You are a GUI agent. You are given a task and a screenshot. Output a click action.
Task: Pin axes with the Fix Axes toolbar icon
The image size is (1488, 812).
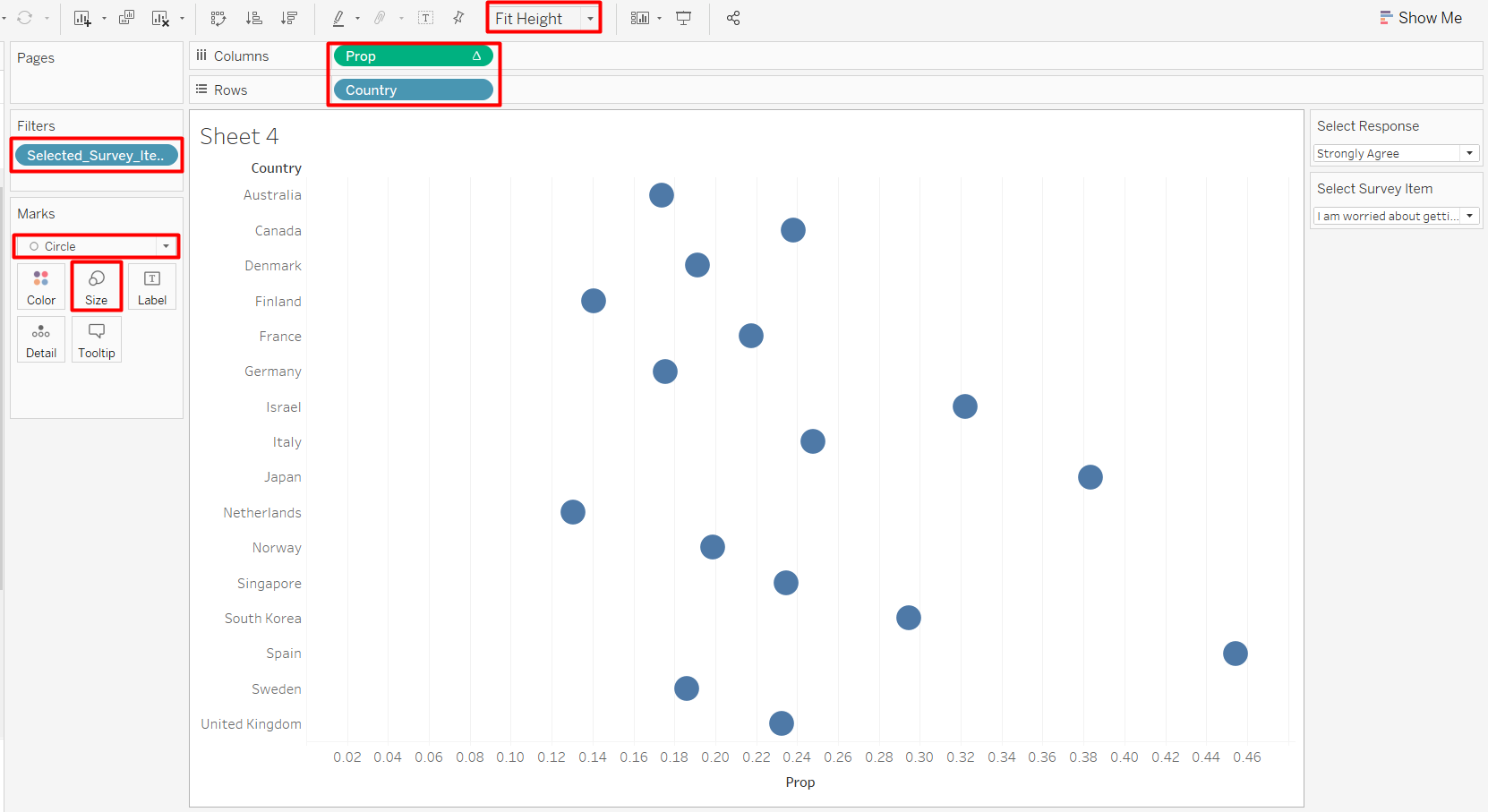pyautogui.click(x=458, y=17)
